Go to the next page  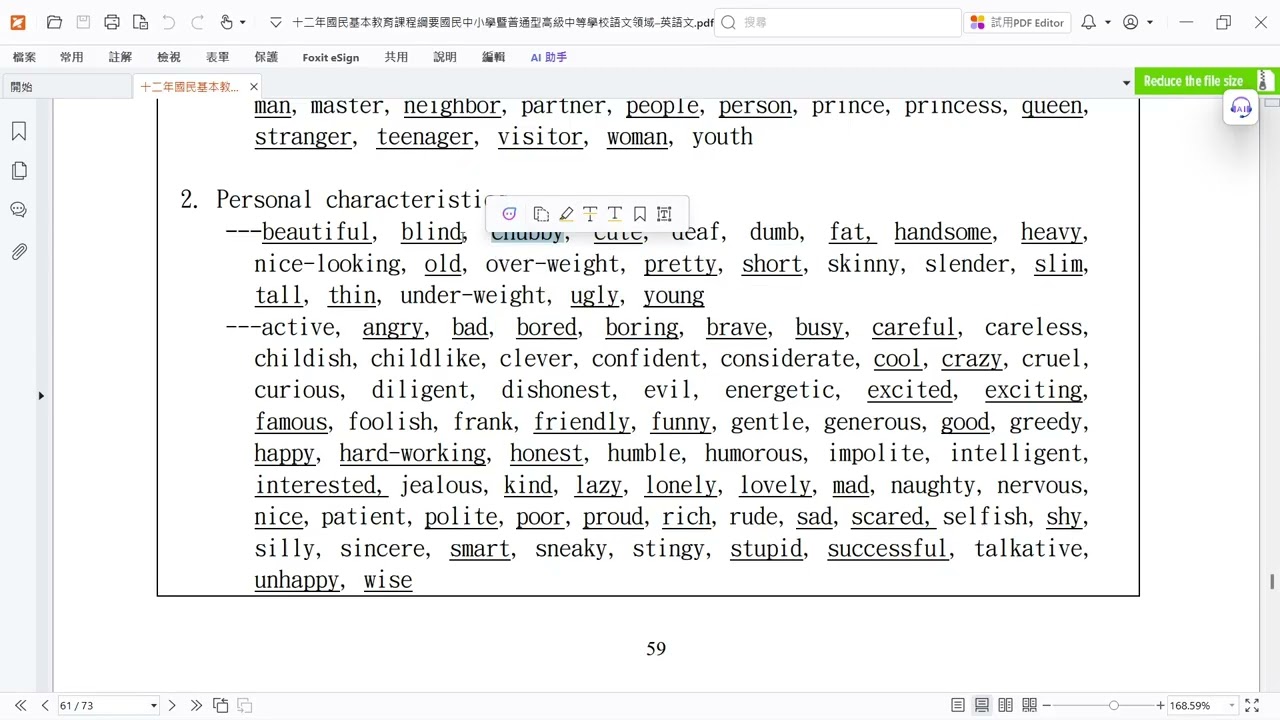pos(171,705)
